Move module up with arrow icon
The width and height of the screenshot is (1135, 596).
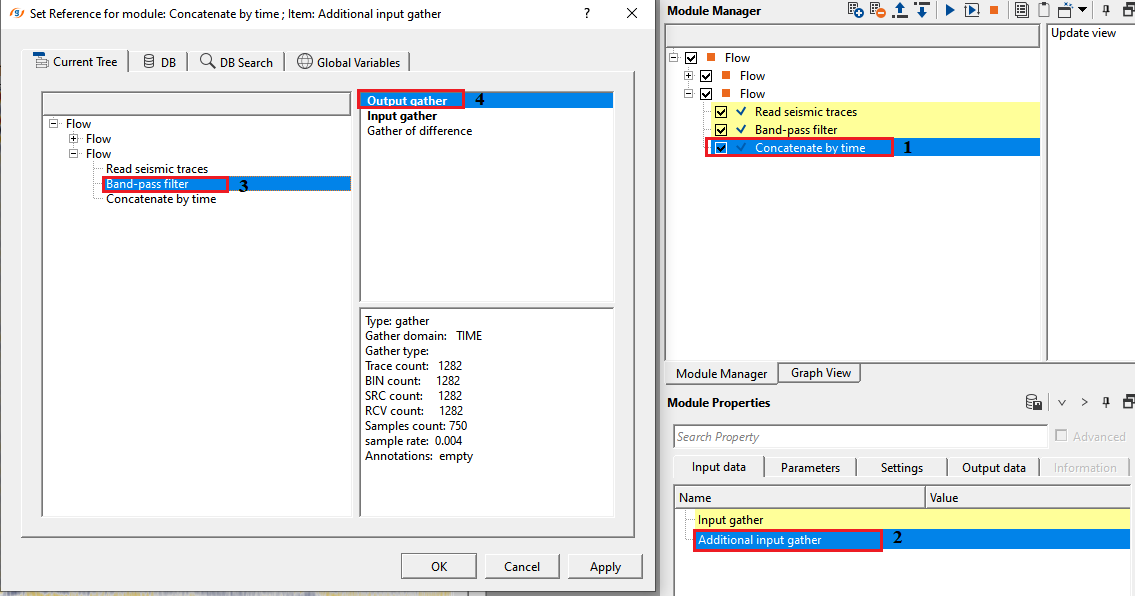pyautogui.click(x=900, y=11)
